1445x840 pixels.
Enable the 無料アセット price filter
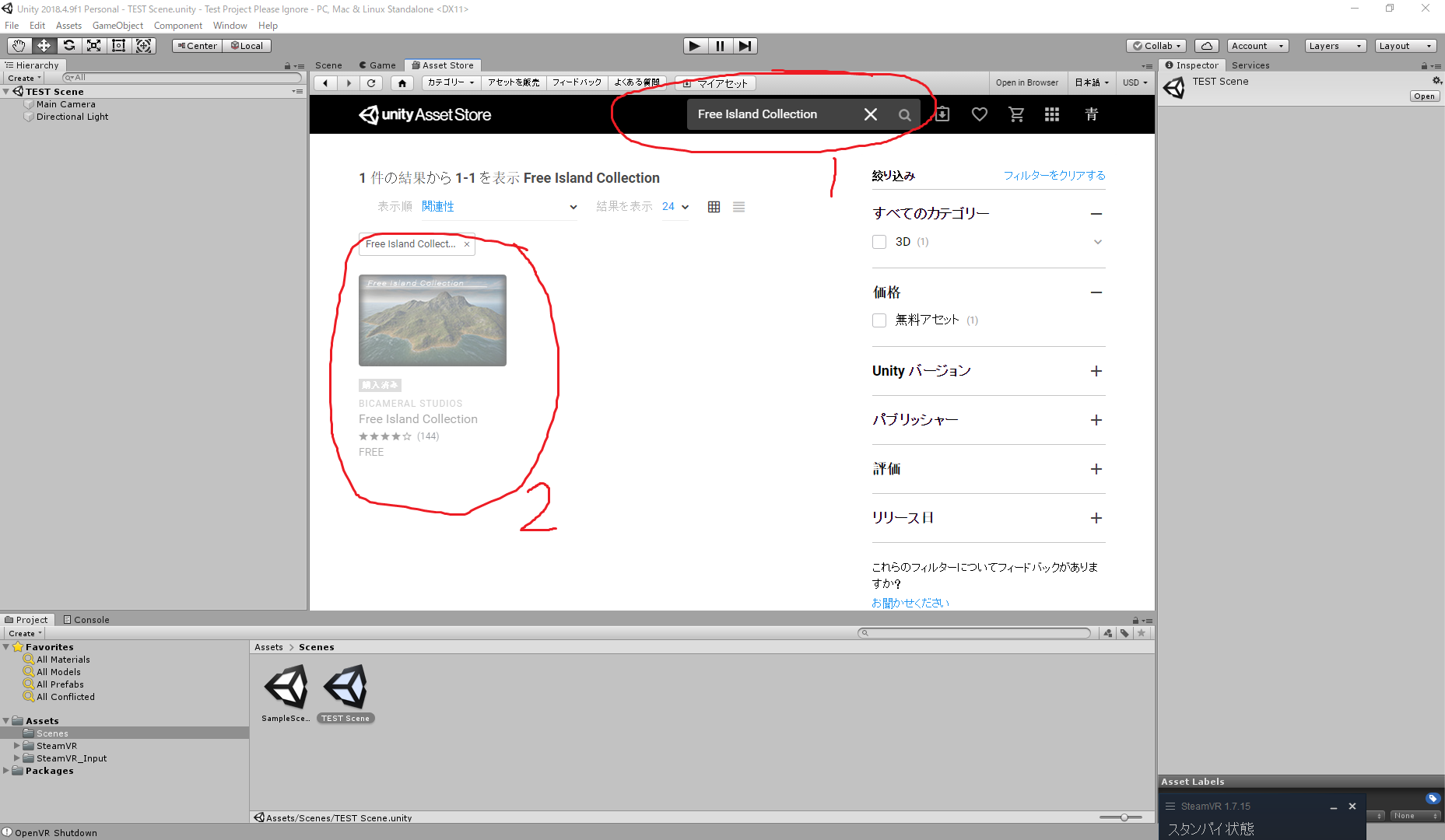pos(879,320)
